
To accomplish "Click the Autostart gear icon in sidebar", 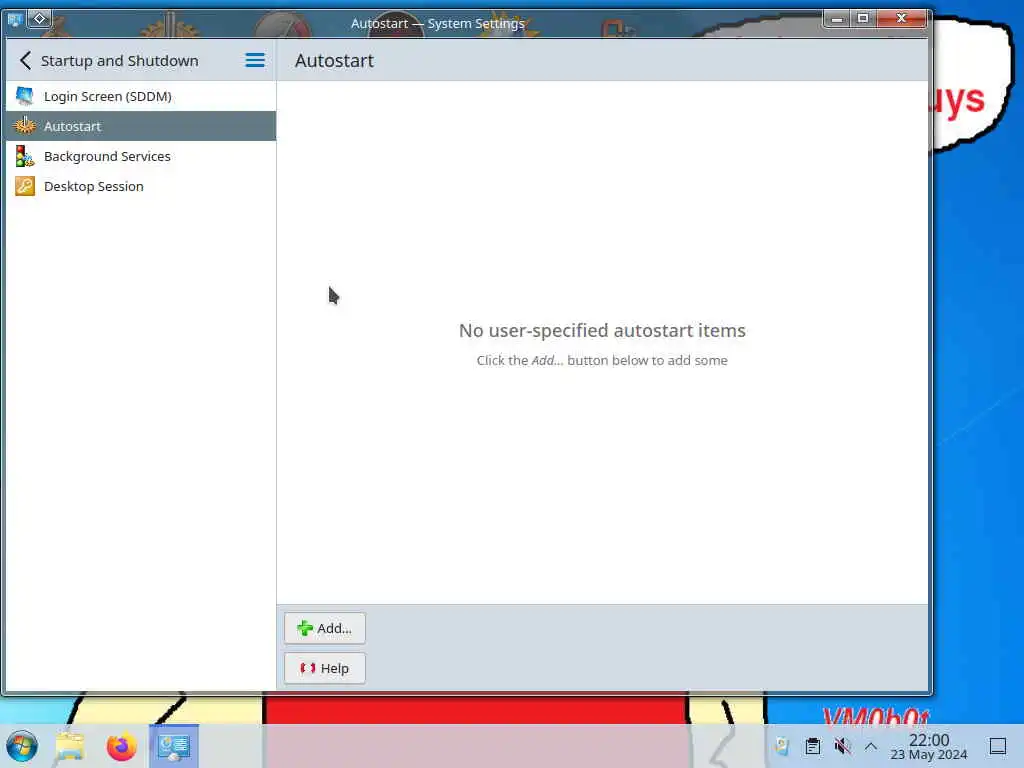I will [25, 126].
